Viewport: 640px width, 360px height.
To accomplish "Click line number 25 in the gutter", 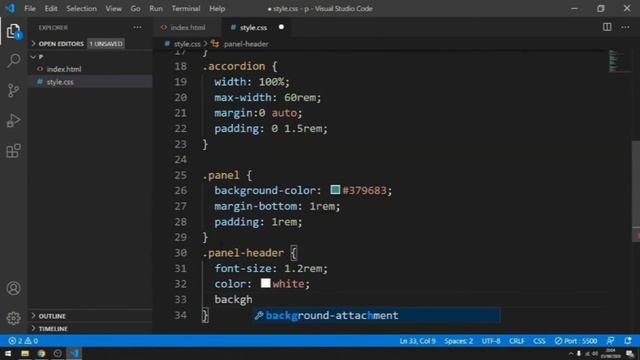I will (x=180, y=175).
